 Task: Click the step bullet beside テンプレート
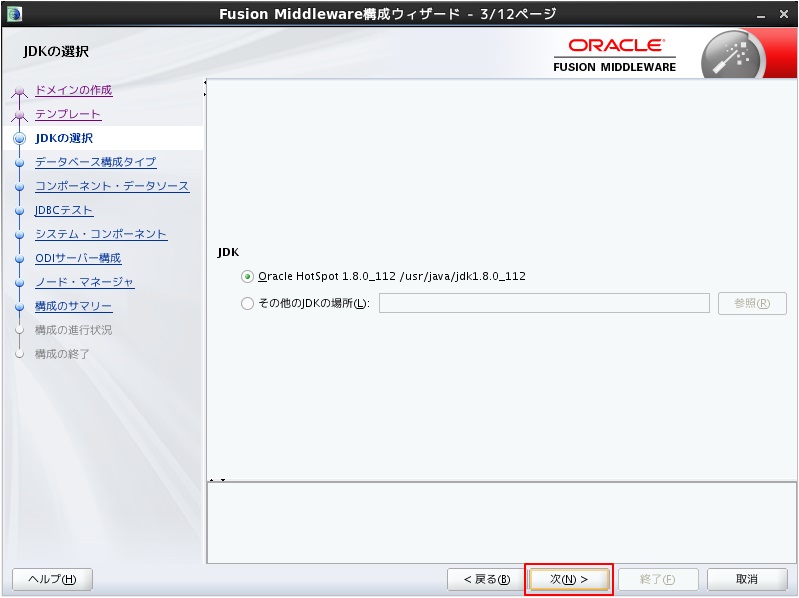coord(19,115)
